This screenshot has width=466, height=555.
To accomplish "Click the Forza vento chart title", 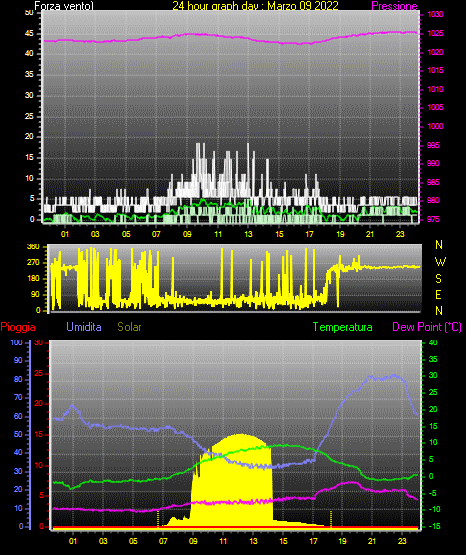I will pos(64,6).
